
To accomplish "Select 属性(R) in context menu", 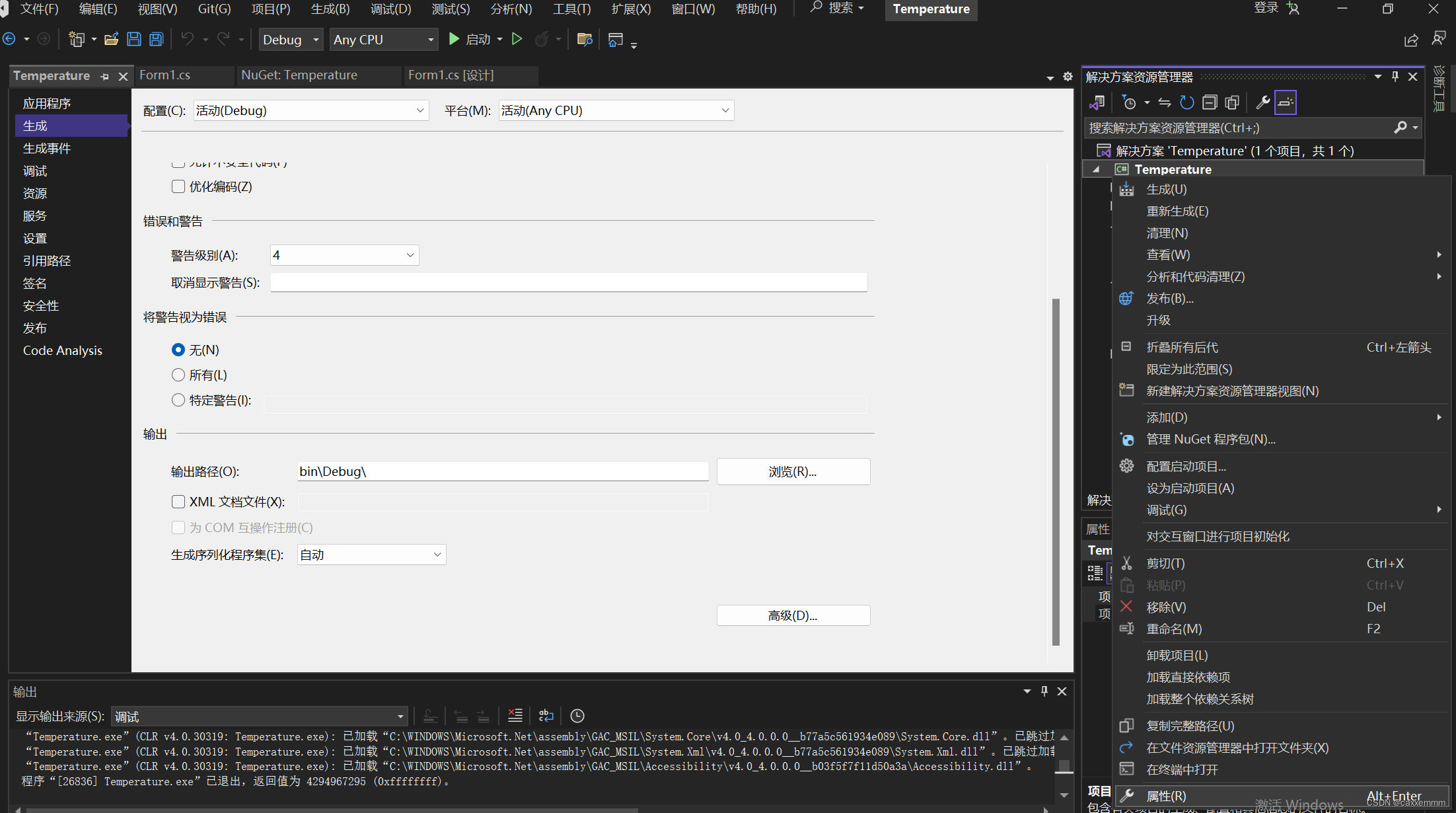I will pos(1280,796).
